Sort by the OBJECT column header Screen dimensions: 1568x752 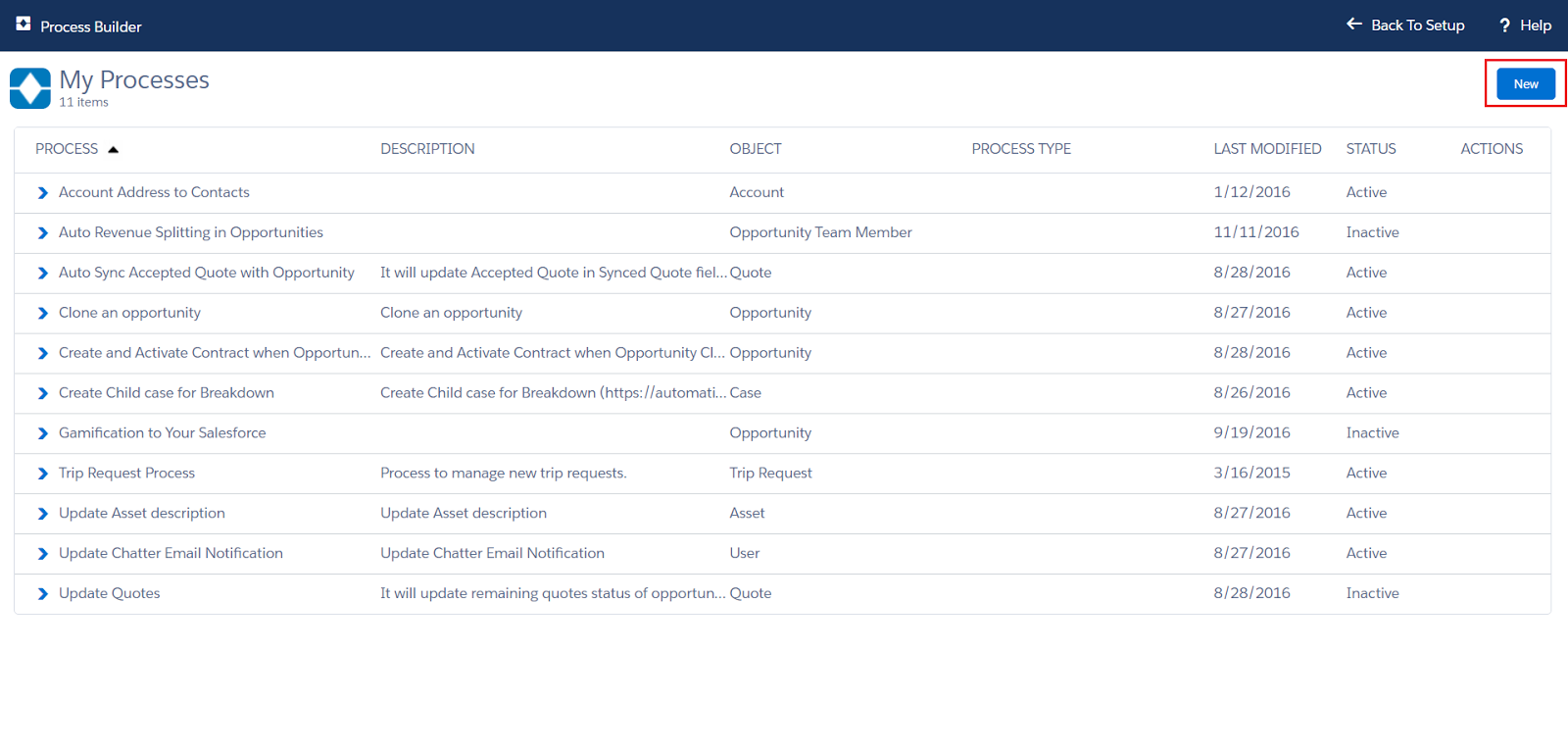tap(756, 149)
